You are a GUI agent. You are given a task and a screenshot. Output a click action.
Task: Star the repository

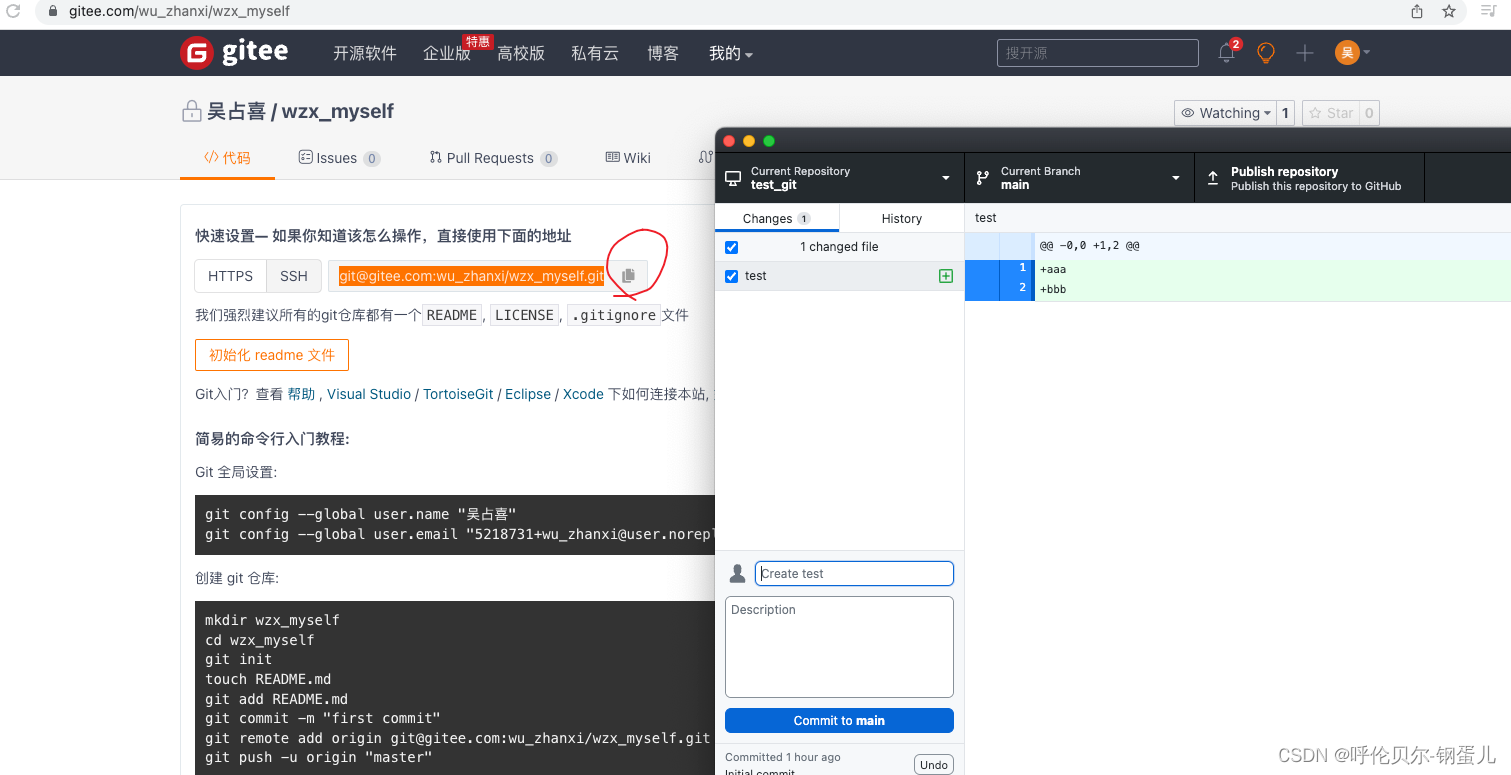pyautogui.click(x=1330, y=113)
